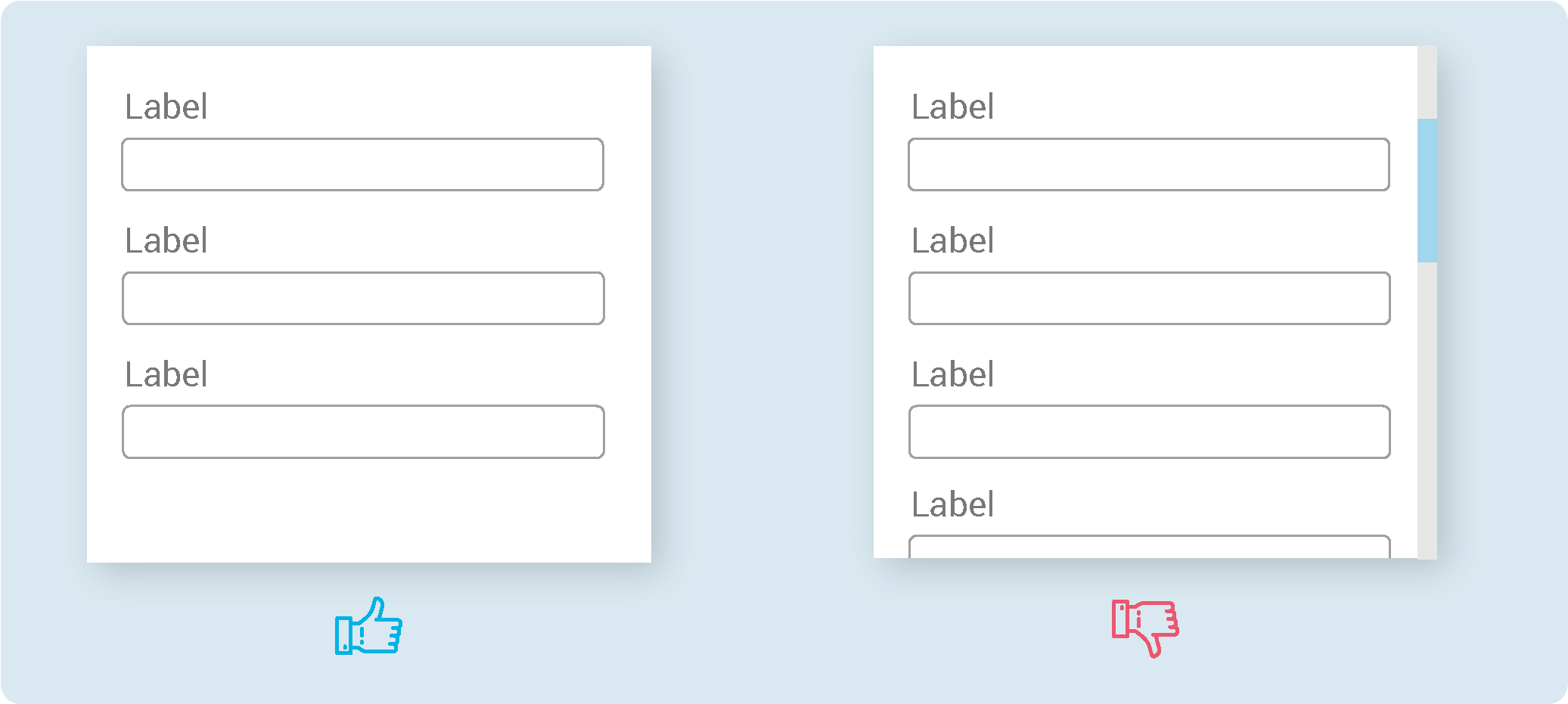1568x704 pixels.
Task: Click scrollbar track above the blue thumb
Action: [1427, 82]
